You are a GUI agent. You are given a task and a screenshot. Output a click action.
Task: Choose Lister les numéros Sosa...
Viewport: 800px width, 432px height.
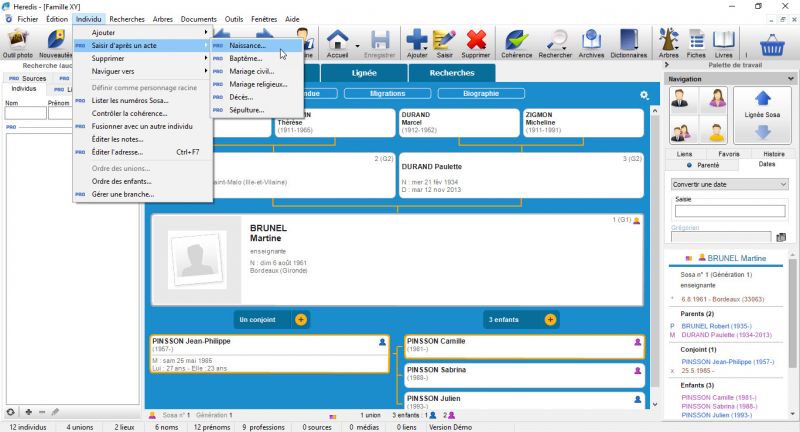[143, 100]
